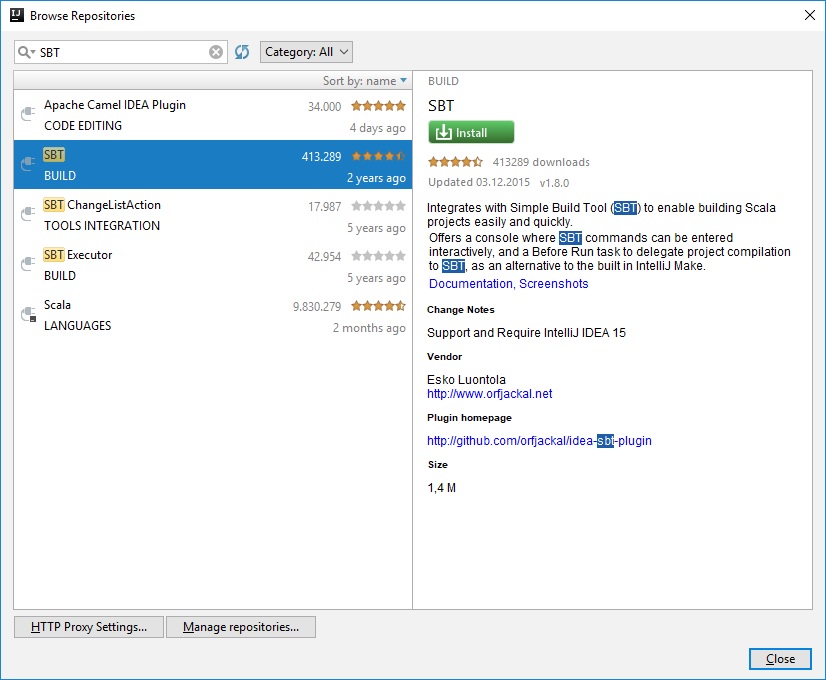This screenshot has width=826, height=680.
Task: Select Apache Camel IDEA Plugin row
Action: click(213, 115)
